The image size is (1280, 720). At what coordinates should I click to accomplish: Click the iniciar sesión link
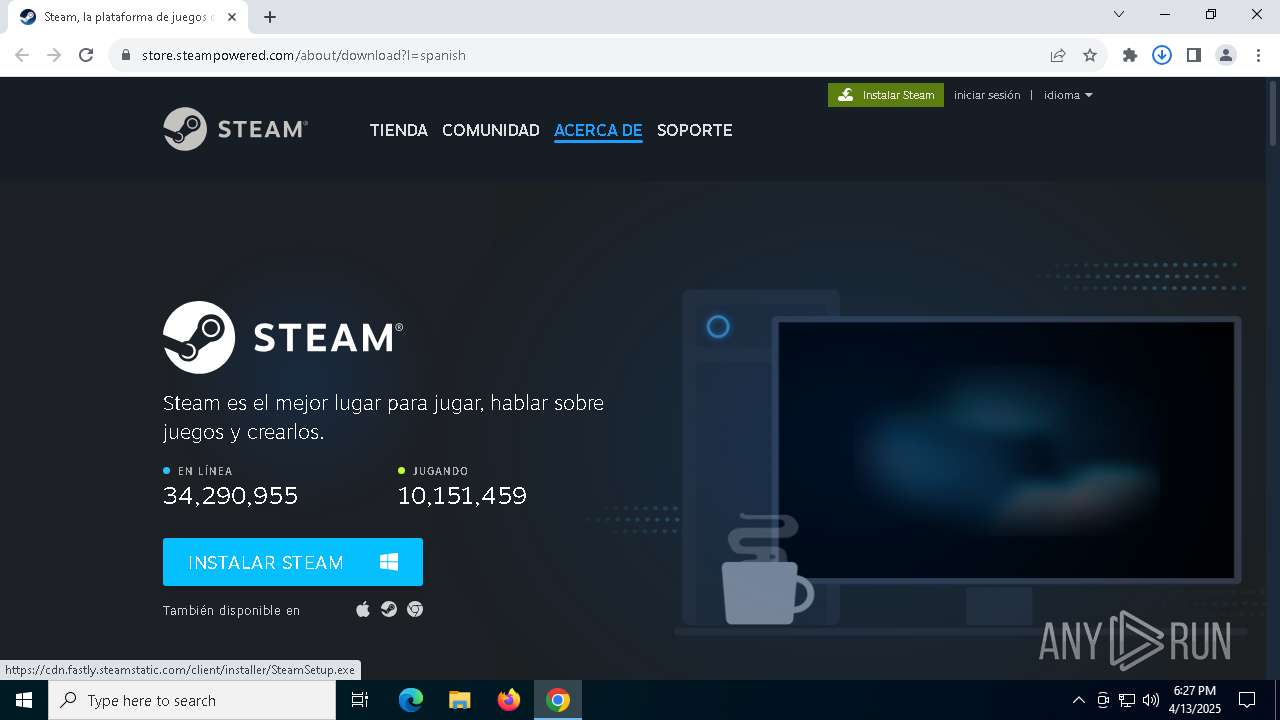987,95
